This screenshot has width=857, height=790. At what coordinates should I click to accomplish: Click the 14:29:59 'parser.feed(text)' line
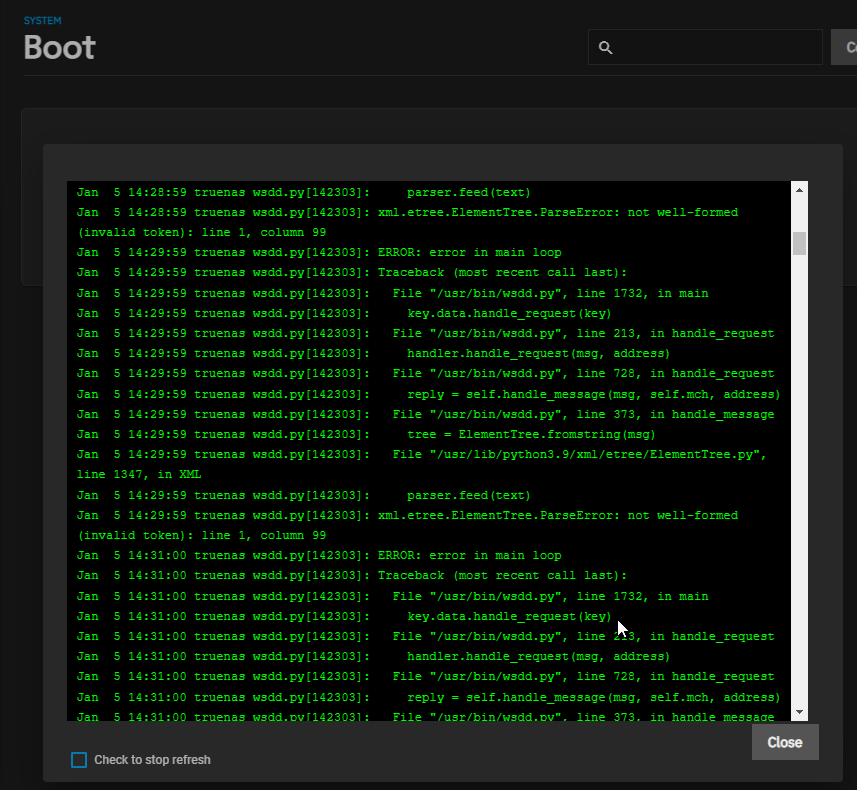tap(304, 495)
